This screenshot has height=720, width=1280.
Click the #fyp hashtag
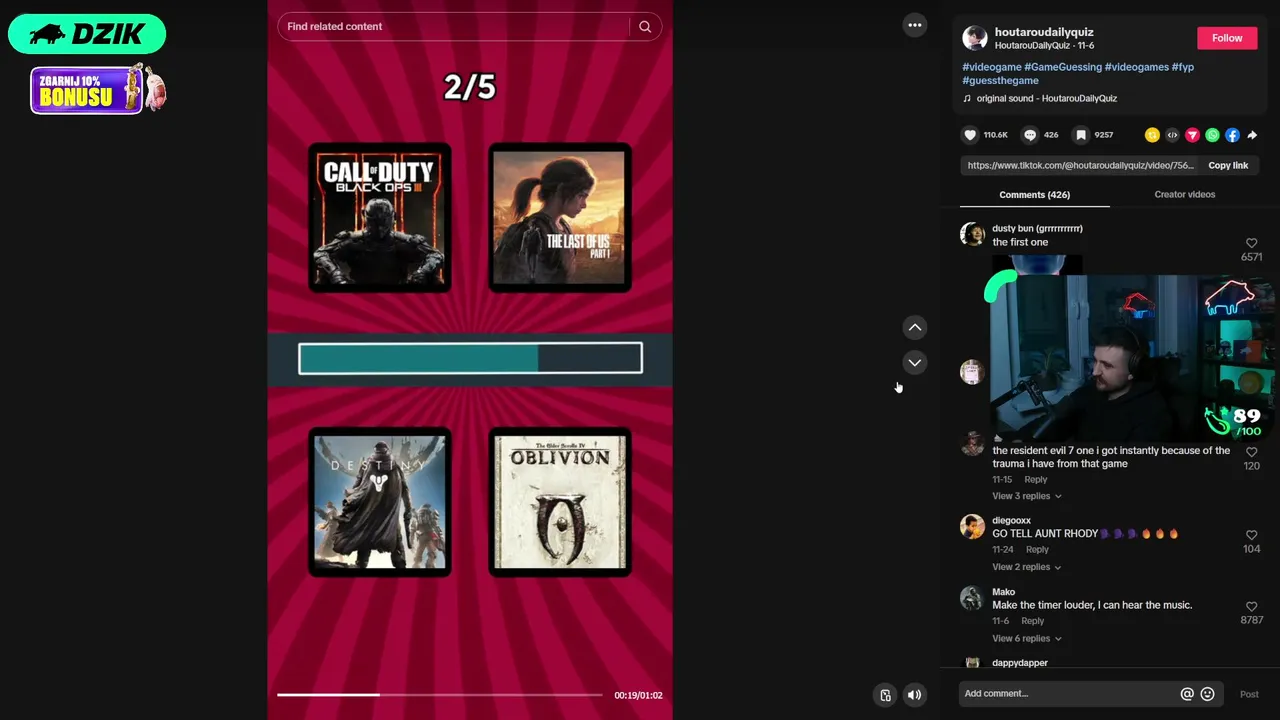pyautogui.click(x=1183, y=67)
